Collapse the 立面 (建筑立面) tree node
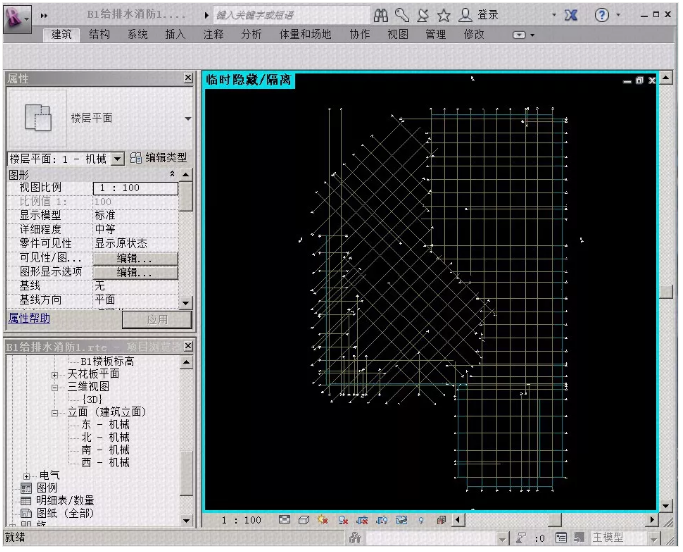The width and height of the screenshot is (683, 552). coord(55,413)
